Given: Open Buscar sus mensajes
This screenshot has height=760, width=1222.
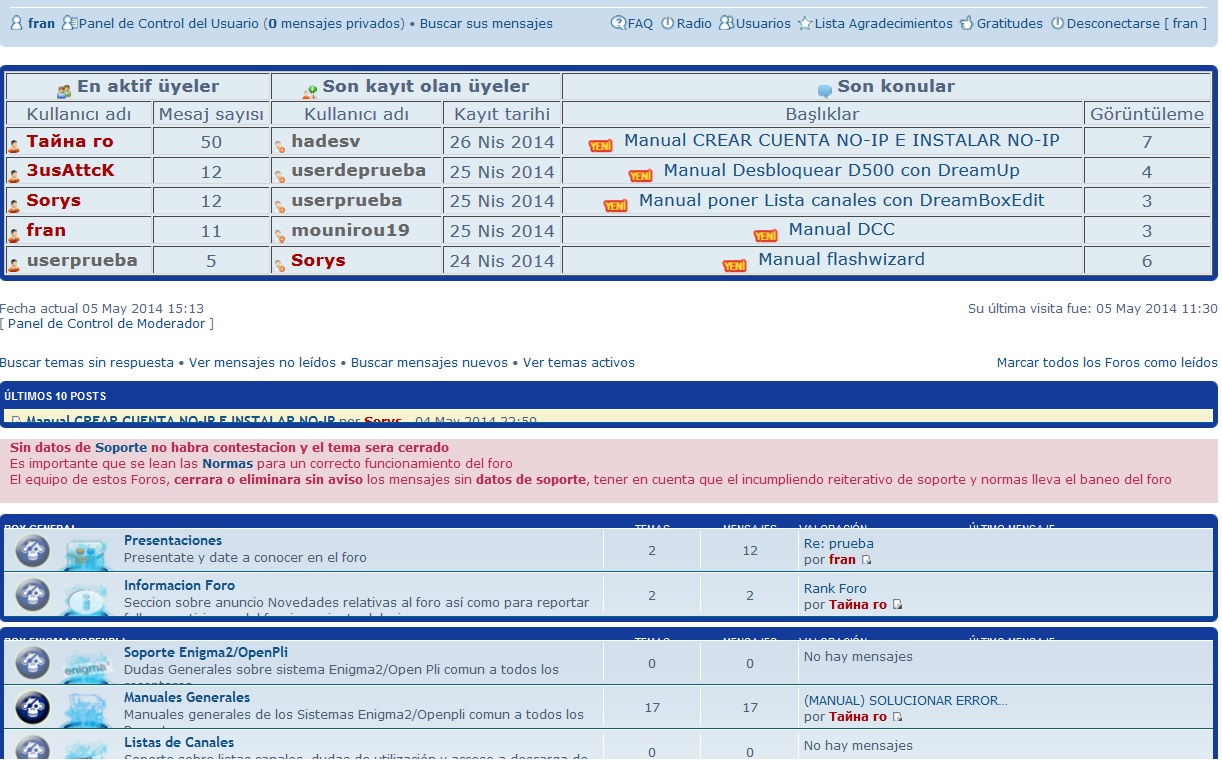Looking at the screenshot, I should [x=486, y=23].
